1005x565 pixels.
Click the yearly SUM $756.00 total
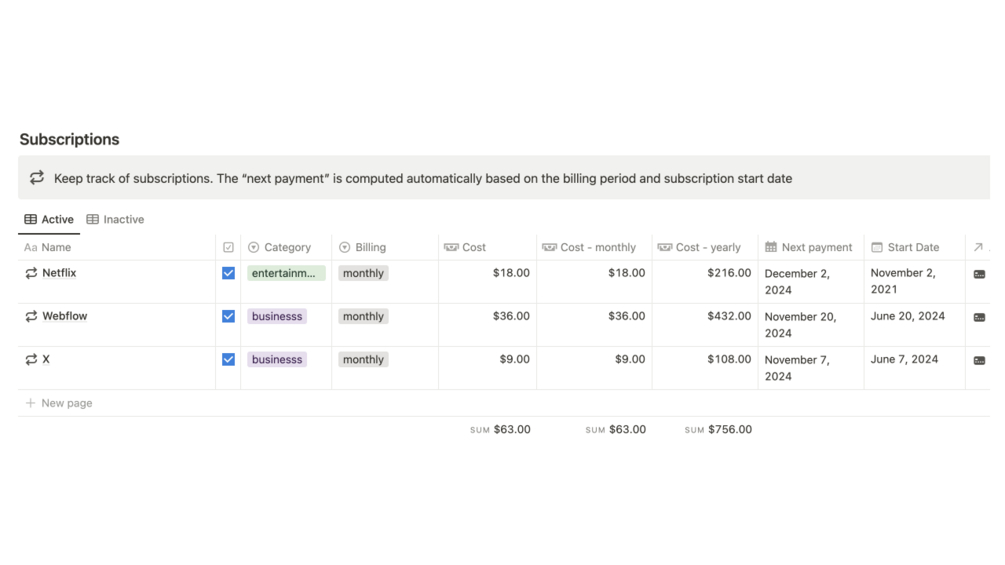[x=718, y=429]
